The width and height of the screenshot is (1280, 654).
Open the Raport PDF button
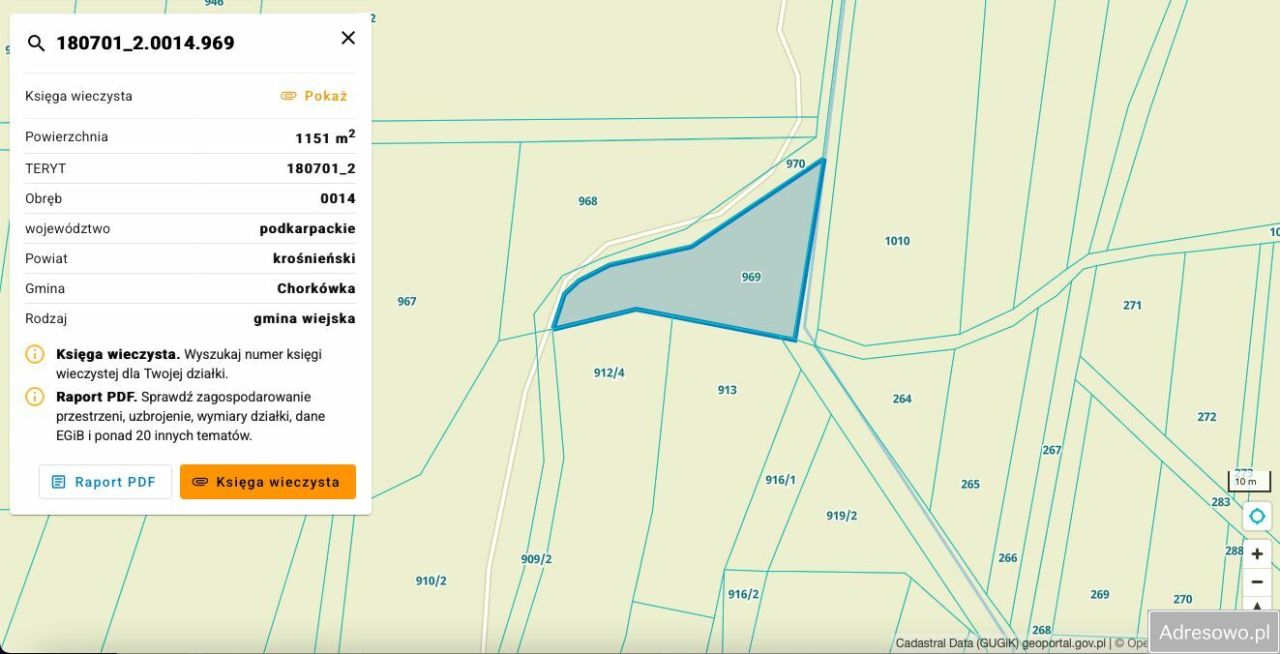click(105, 482)
